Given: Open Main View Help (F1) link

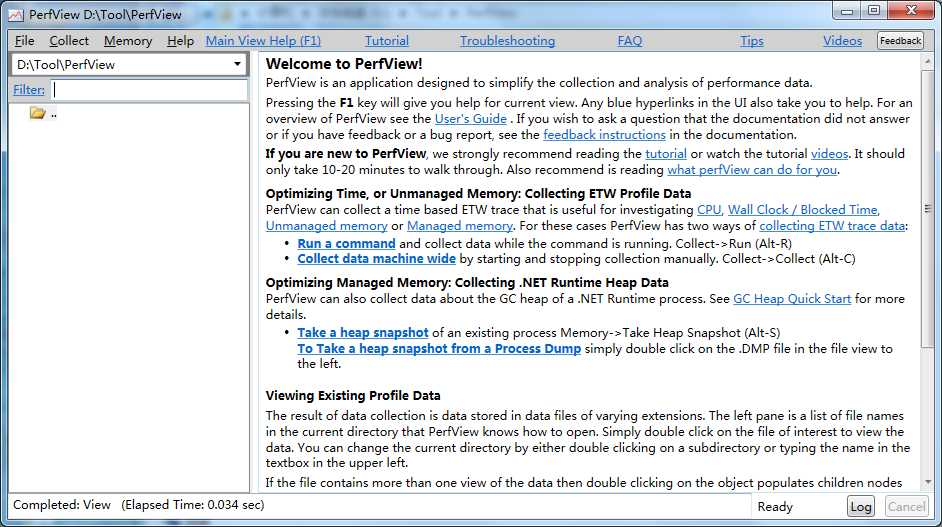Looking at the screenshot, I should [263, 41].
